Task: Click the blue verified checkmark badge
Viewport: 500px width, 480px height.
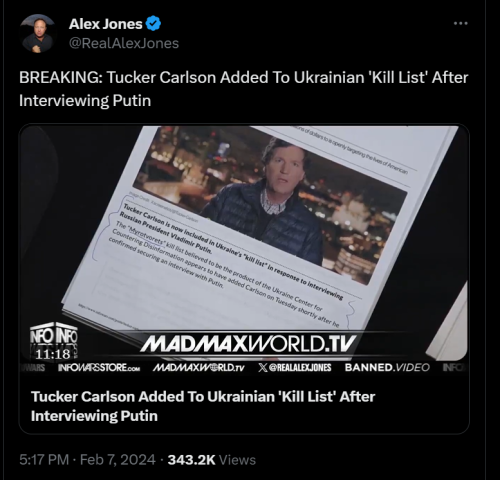Action: [154, 24]
